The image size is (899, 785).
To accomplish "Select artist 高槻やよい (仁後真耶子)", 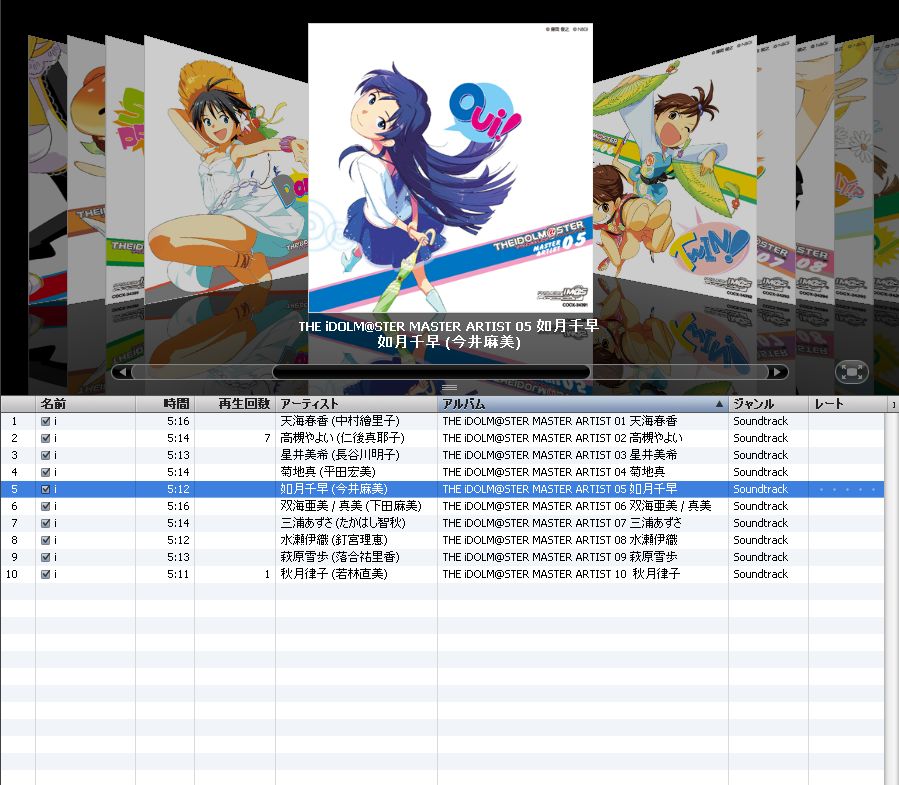I will [342, 438].
